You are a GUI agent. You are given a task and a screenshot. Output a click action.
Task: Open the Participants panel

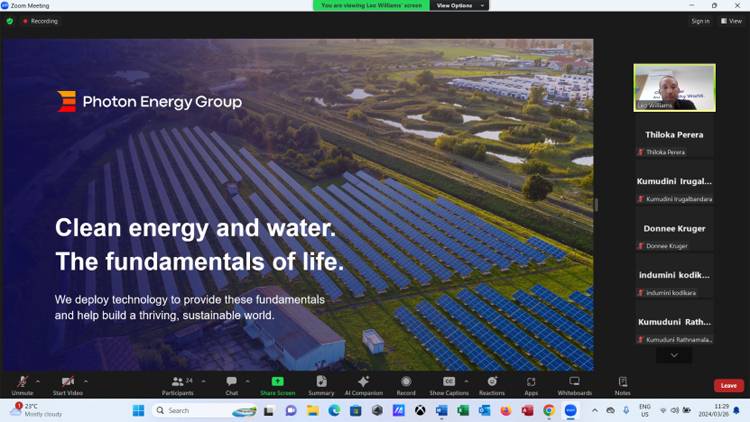(177, 385)
